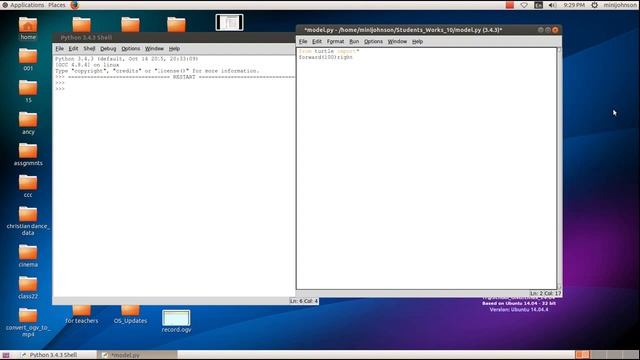The width and height of the screenshot is (640, 360).
Task: Open the En keyboard layout indicator
Action: (x=538, y=5)
